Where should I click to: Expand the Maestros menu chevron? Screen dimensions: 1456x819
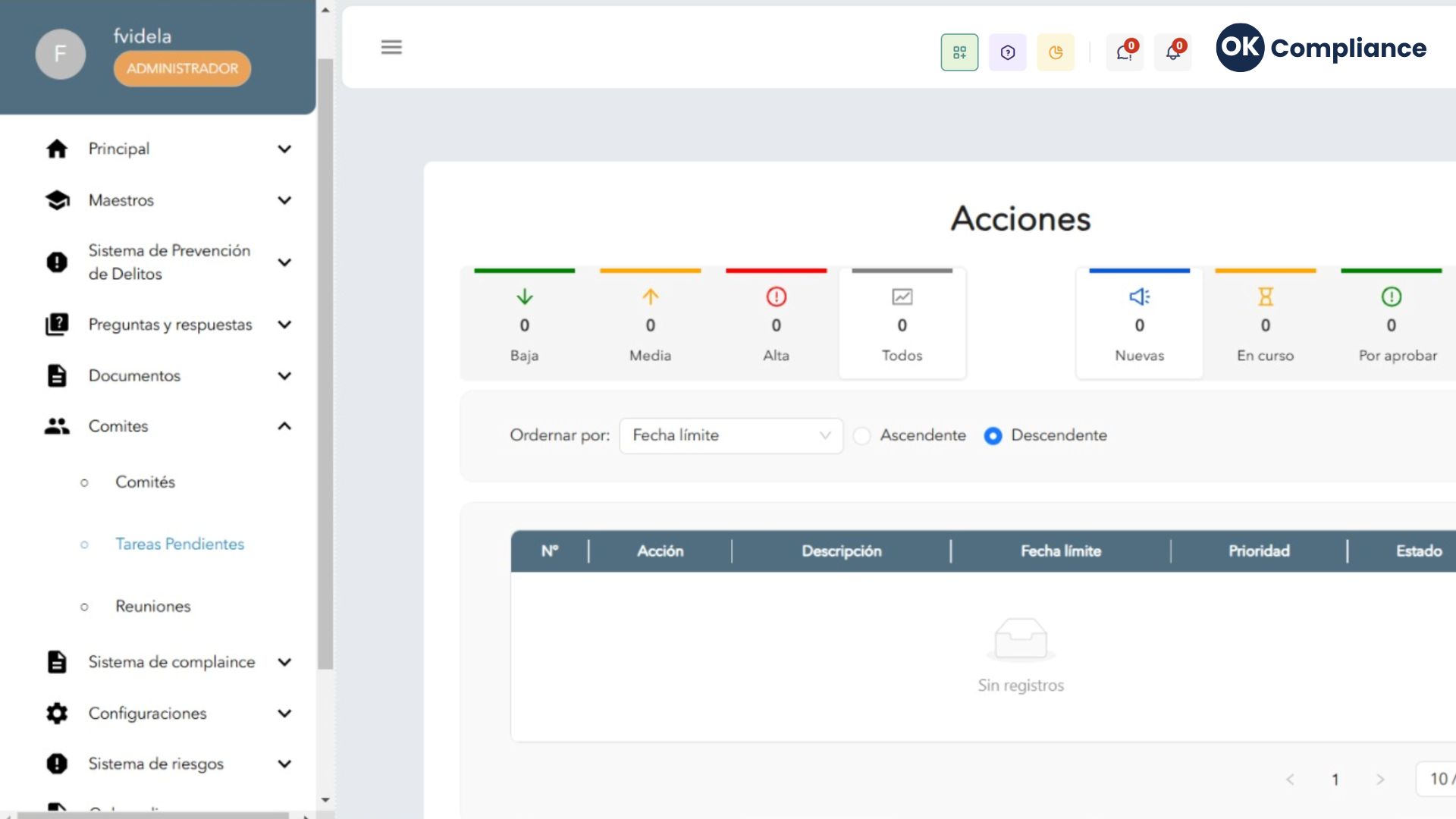(284, 200)
